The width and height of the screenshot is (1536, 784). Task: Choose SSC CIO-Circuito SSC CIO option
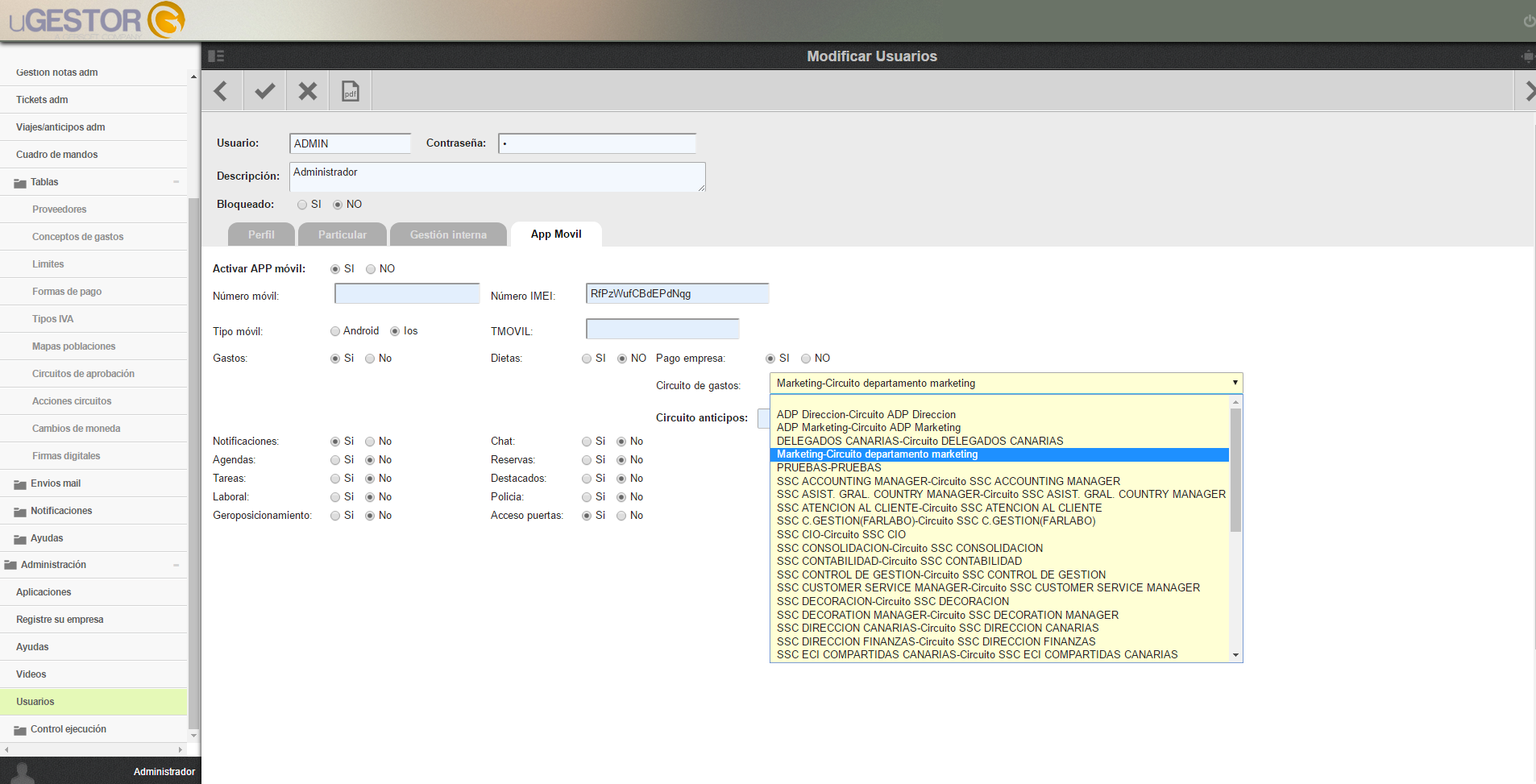pos(999,534)
